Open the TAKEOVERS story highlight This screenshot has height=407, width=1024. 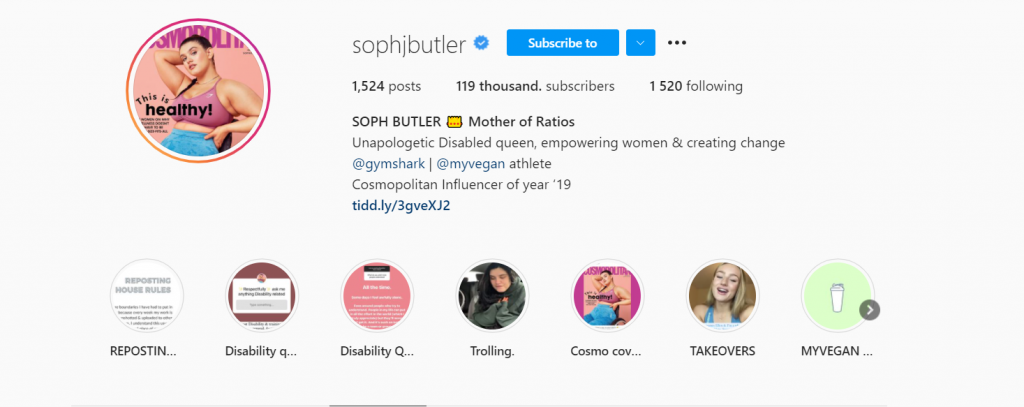point(722,297)
